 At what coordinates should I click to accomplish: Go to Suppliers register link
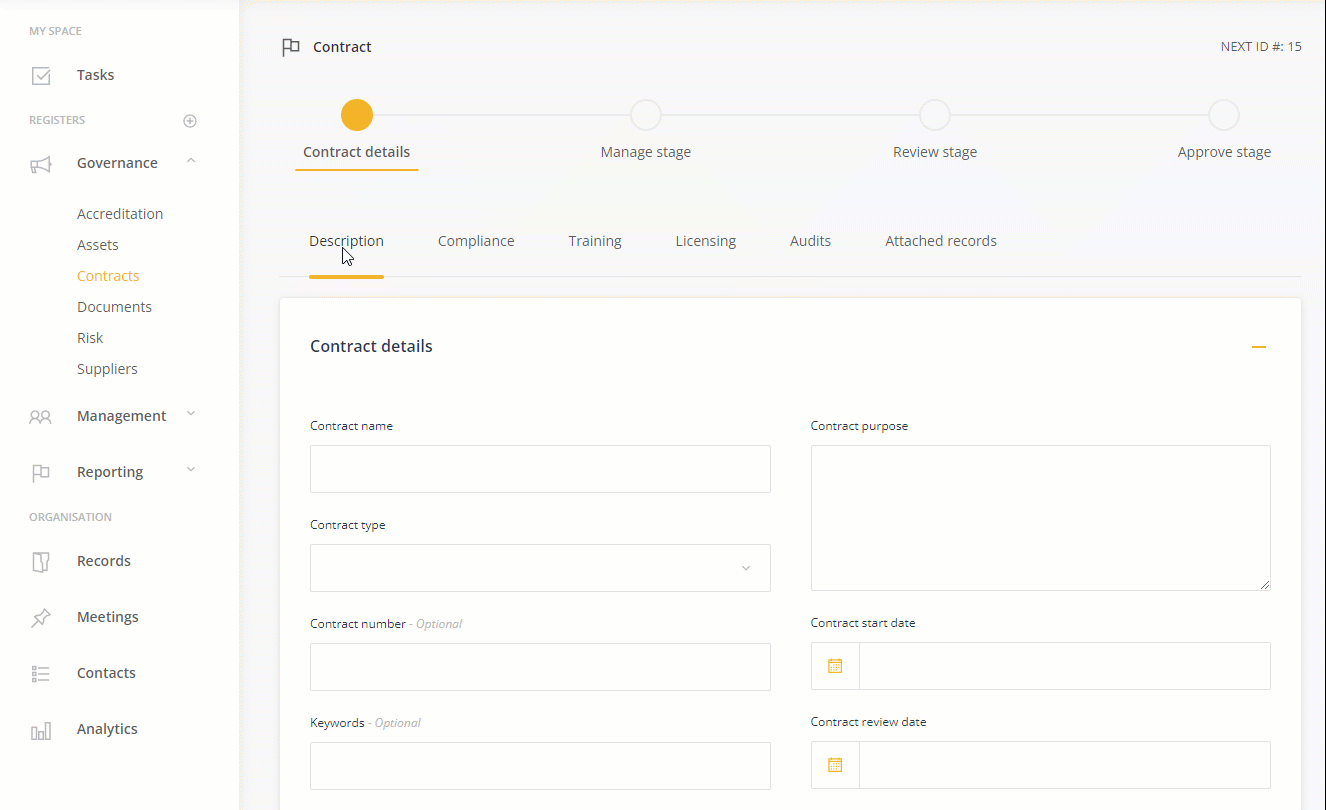[x=107, y=369]
